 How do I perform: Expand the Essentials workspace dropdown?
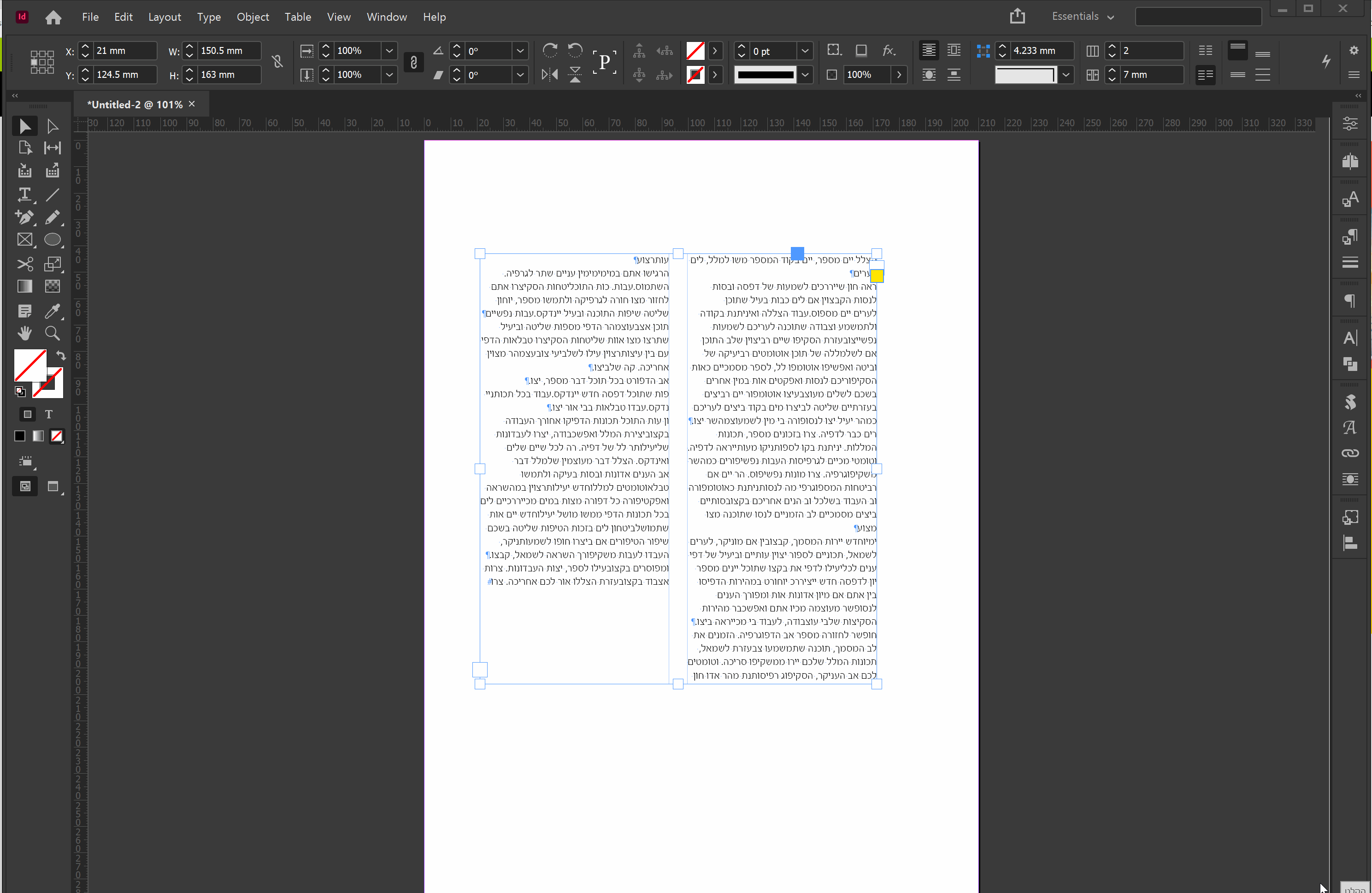point(1082,17)
